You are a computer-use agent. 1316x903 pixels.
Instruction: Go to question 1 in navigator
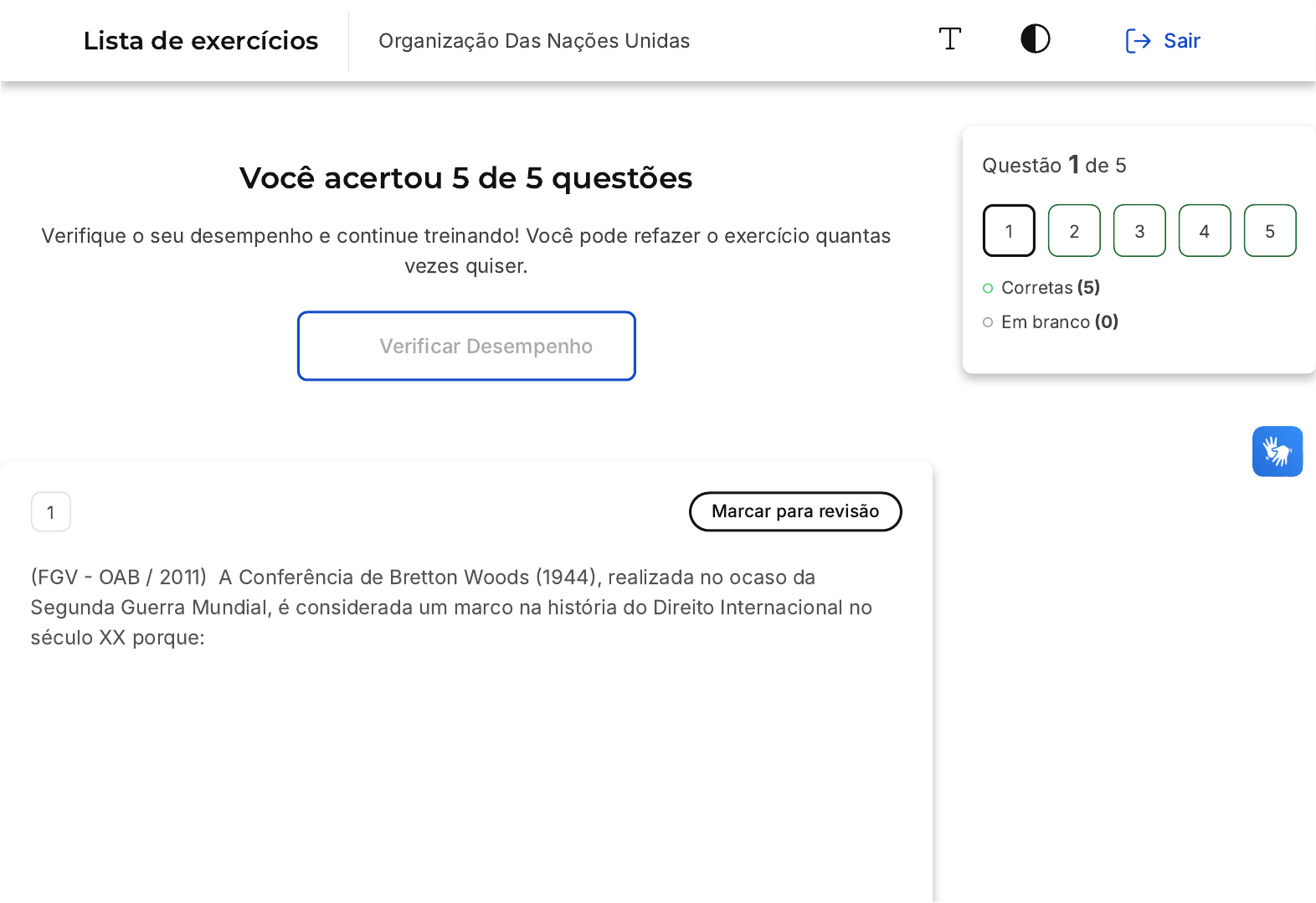1009,230
